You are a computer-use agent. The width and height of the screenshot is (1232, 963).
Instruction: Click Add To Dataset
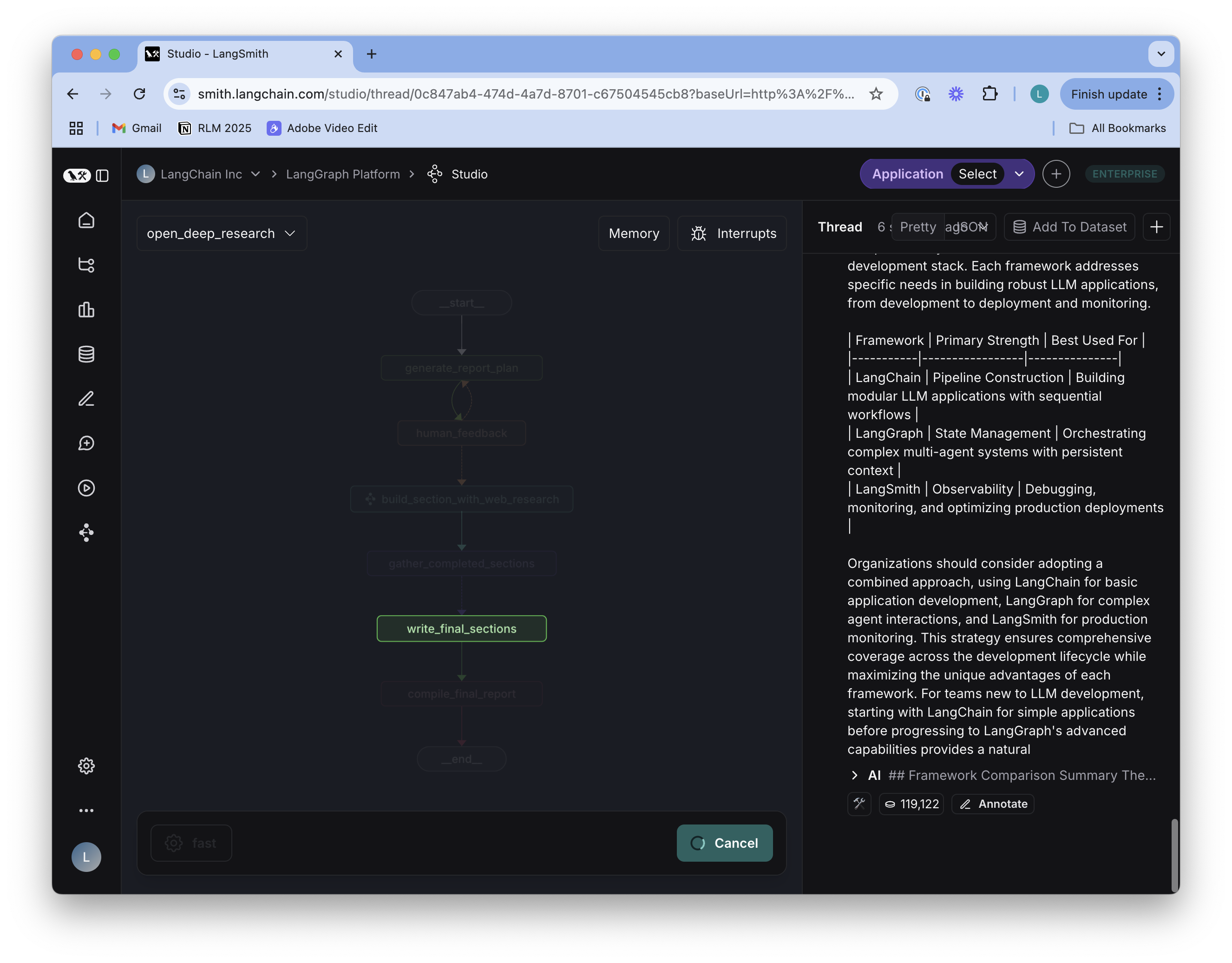click(x=1069, y=227)
